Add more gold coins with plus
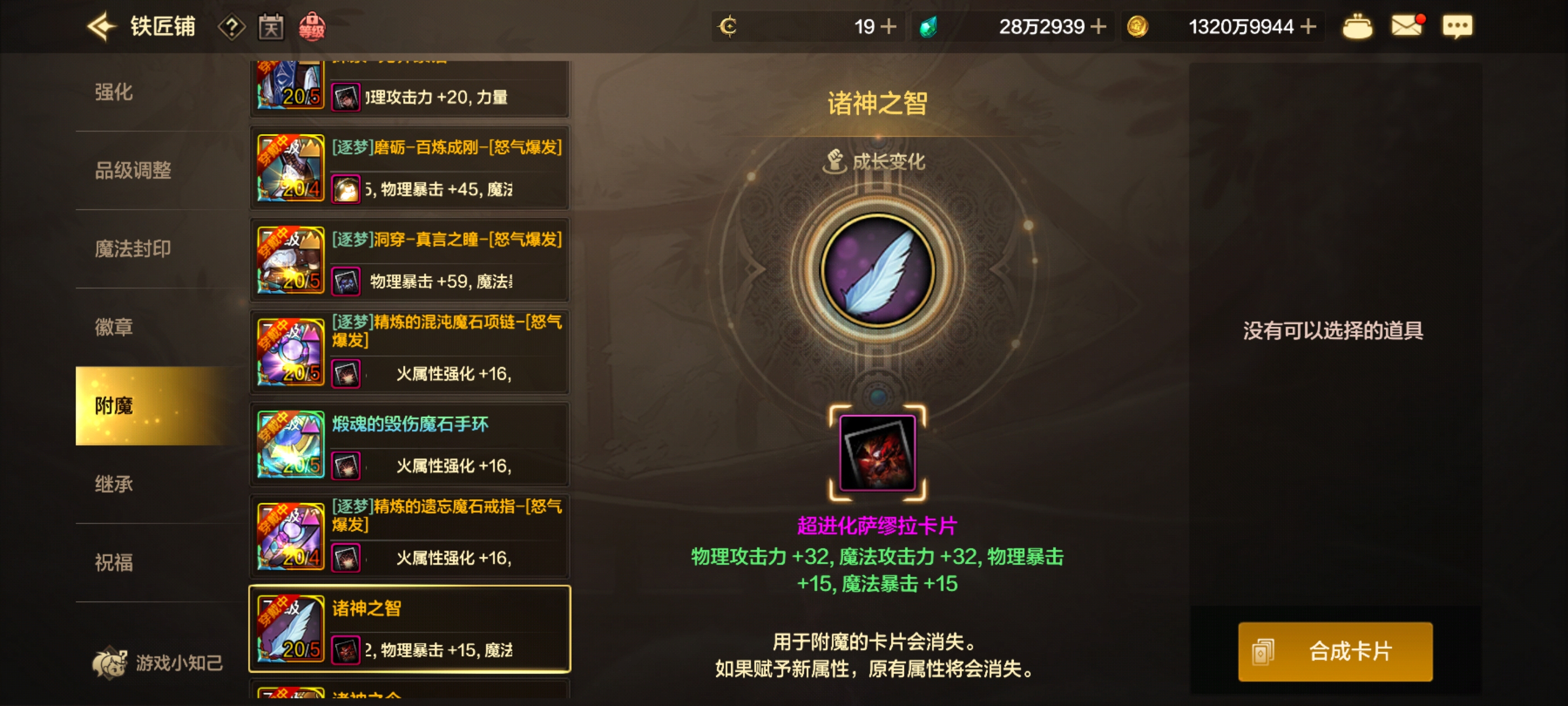Screen dimensions: 1568x706 click(x=1308, y=26)
